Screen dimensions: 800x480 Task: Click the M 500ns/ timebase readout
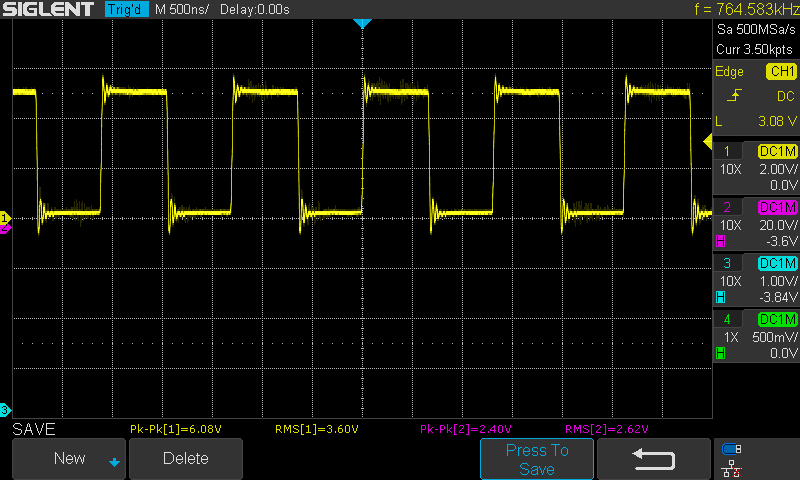tap(182, 9)
